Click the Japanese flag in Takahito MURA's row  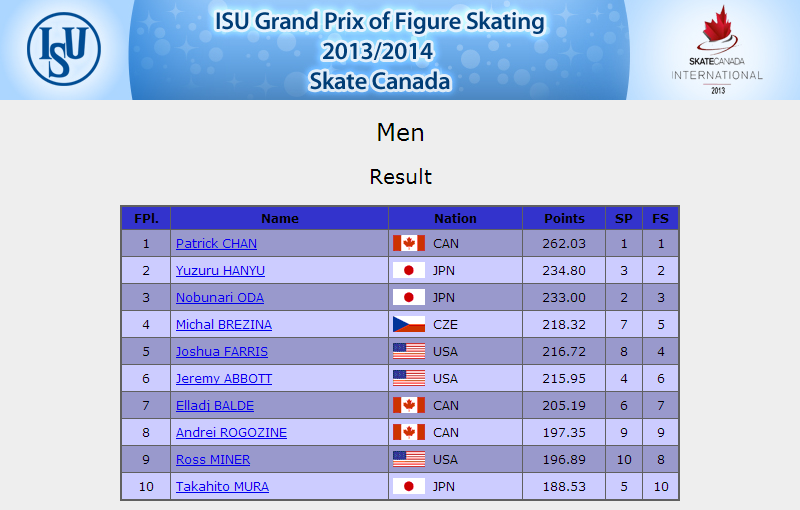point(409,487)
